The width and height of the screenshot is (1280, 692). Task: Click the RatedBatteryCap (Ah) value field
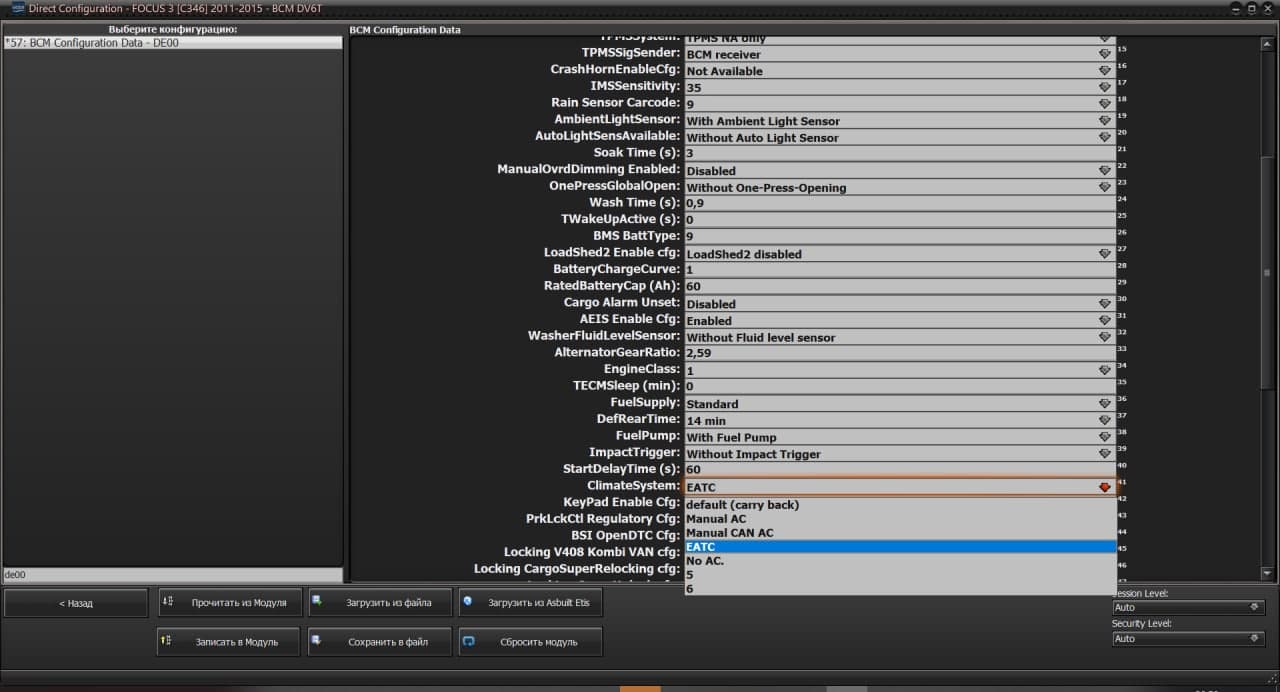coord(898,287)
